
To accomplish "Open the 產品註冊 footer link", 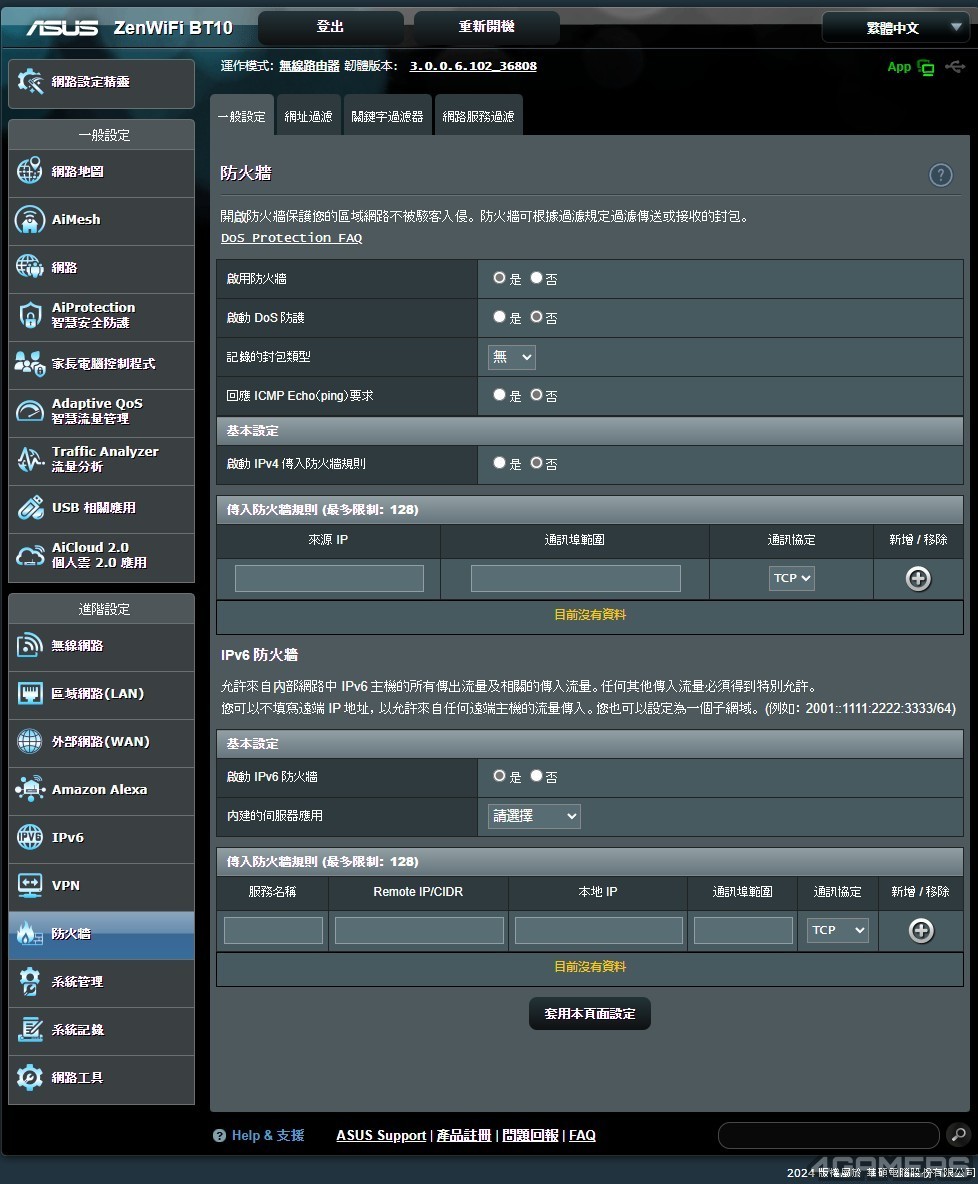I will pos(464,1135).
